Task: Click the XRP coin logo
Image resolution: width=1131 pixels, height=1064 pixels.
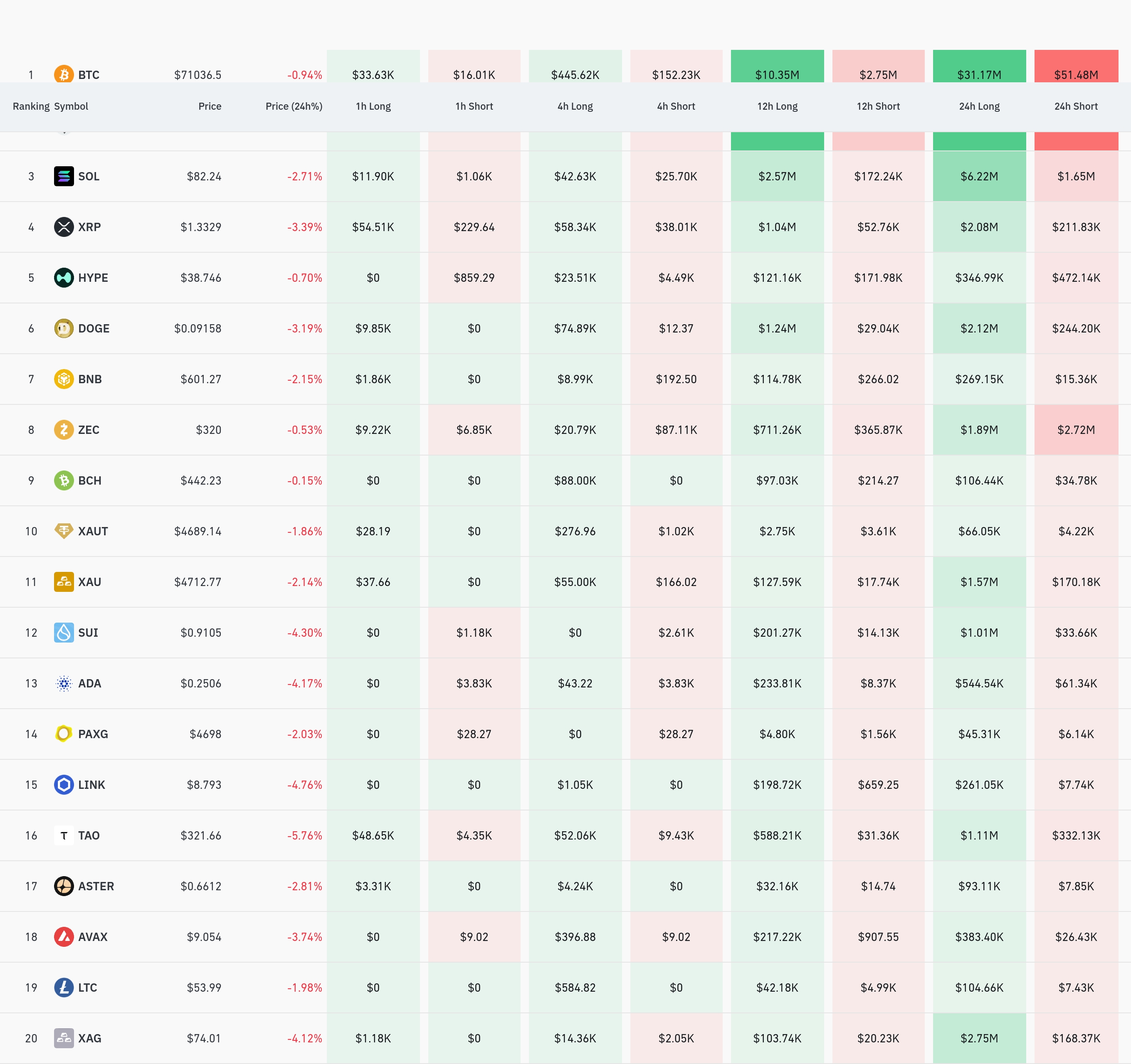Action: point(64,227)
